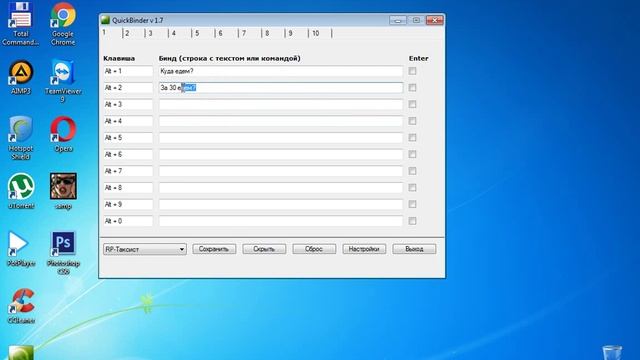Click the Сохранить button
This screenshot has height=360, width=640.
[214, 249]
